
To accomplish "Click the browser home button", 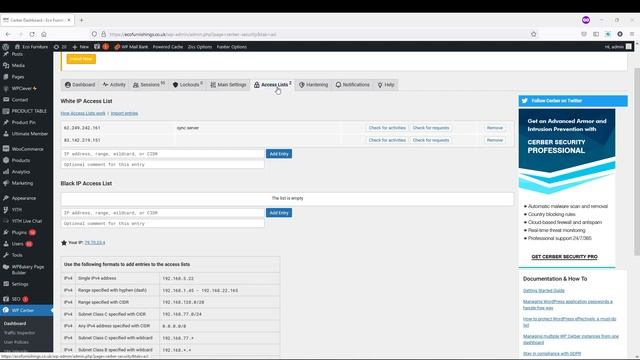I will pos(44,34).
